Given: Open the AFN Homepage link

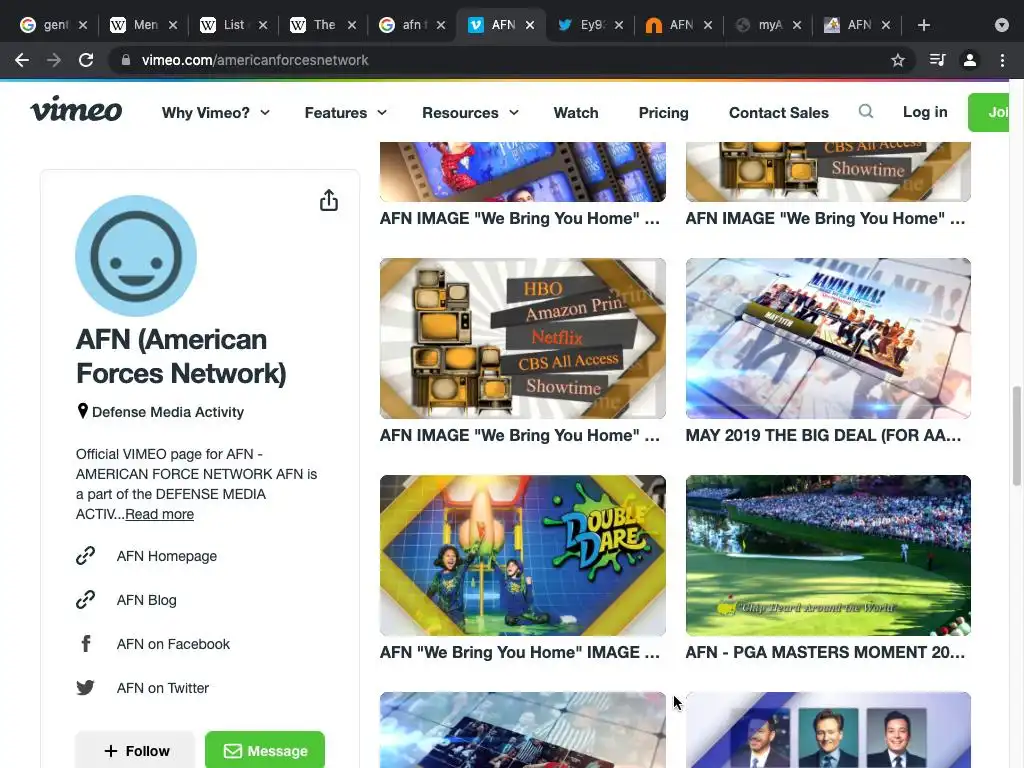Looking at the screenshot, I should 167,556.
